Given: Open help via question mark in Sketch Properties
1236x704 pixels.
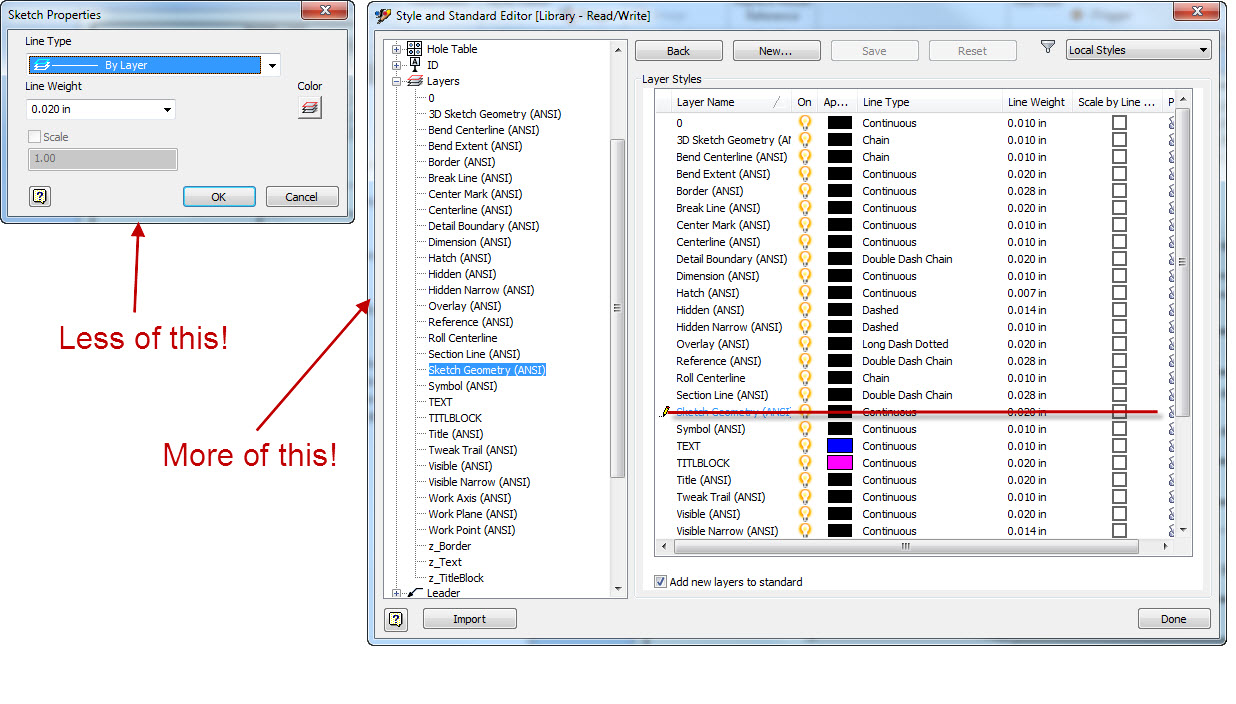Looking at the screenshot, I should [x=39, y=196].
